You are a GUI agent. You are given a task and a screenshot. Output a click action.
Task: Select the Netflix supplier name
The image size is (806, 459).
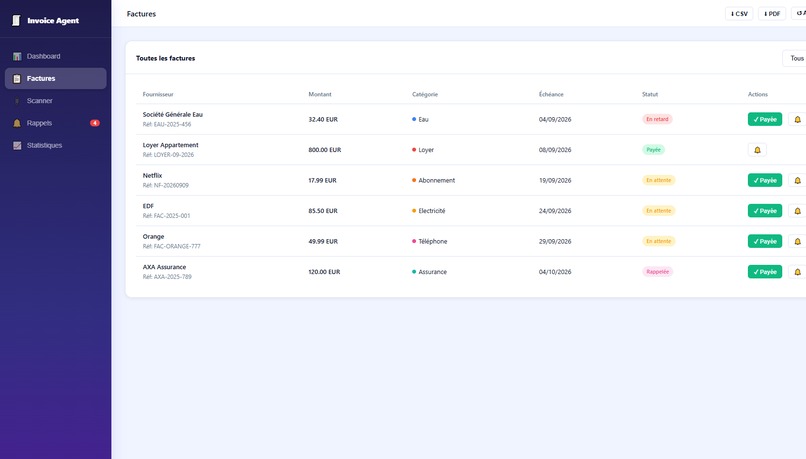coord(152,176)
